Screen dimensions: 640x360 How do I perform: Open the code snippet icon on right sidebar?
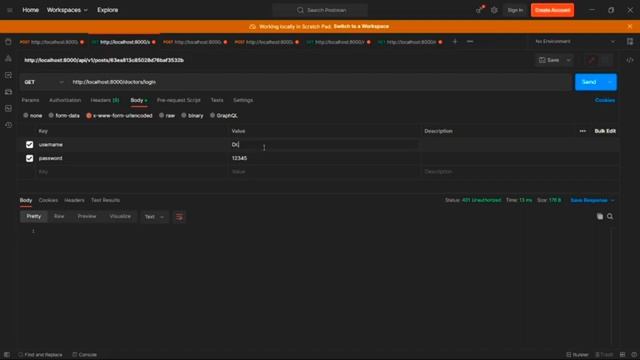click(630, 60)
